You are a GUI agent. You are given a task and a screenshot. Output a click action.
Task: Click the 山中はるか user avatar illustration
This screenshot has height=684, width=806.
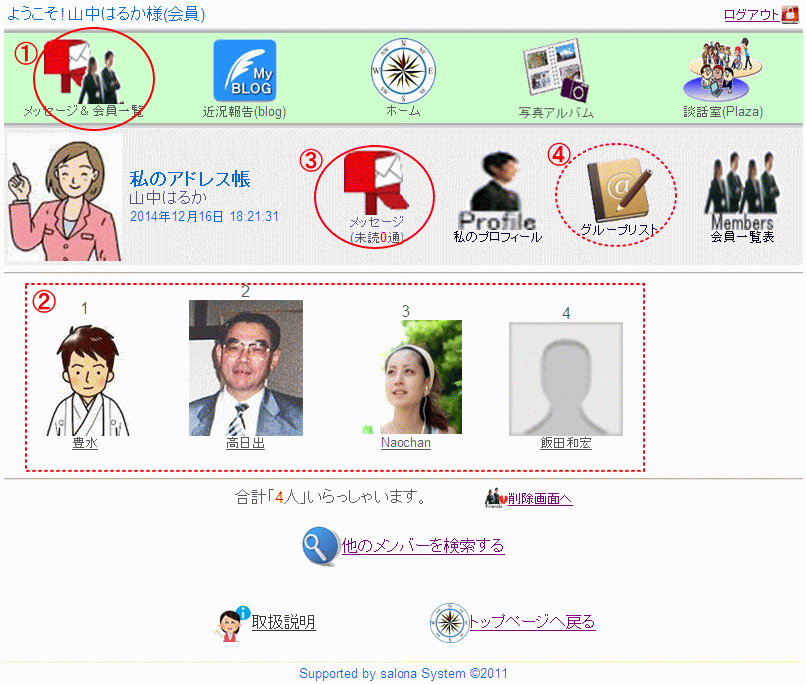[x=63, y=196]
